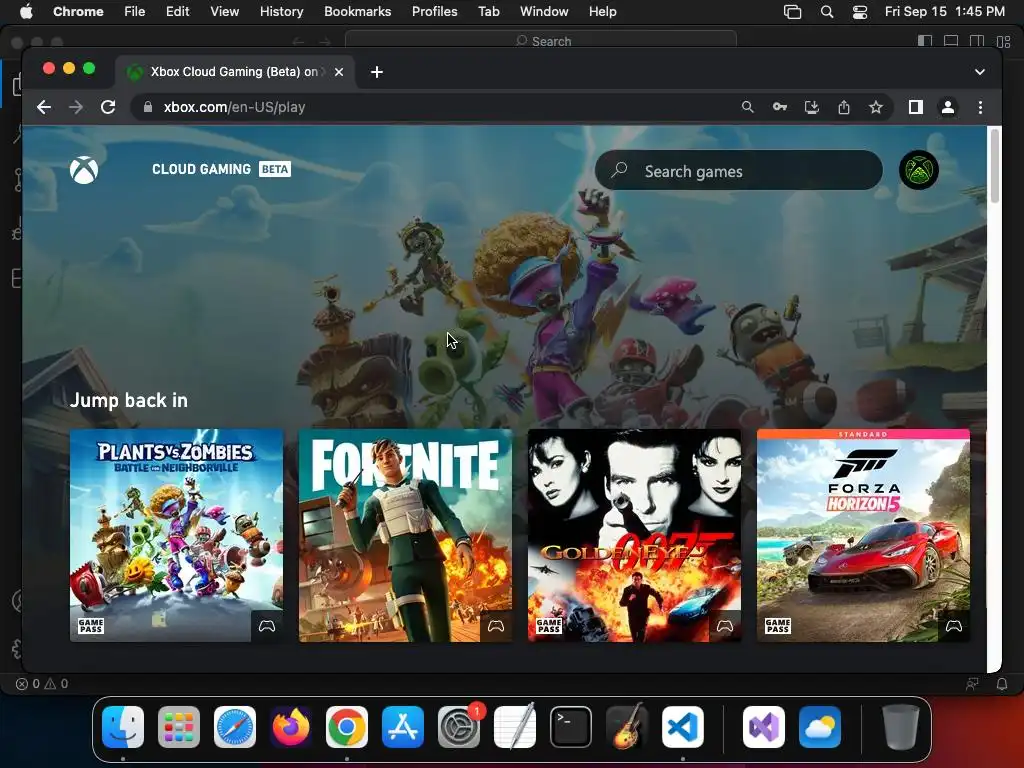The image size is (1024, 768).
Task: Open System Settings from the Dock
Action: (459, 727)
